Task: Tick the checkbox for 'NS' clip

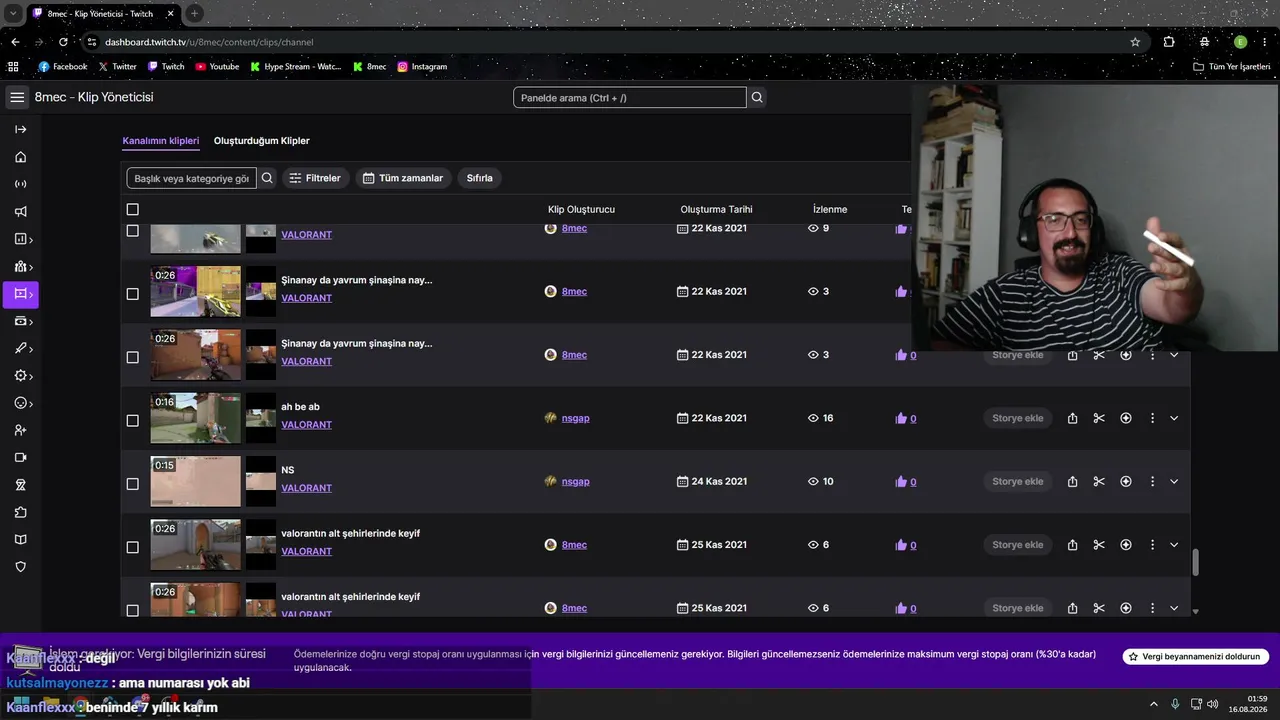Action: click(133, 484)
